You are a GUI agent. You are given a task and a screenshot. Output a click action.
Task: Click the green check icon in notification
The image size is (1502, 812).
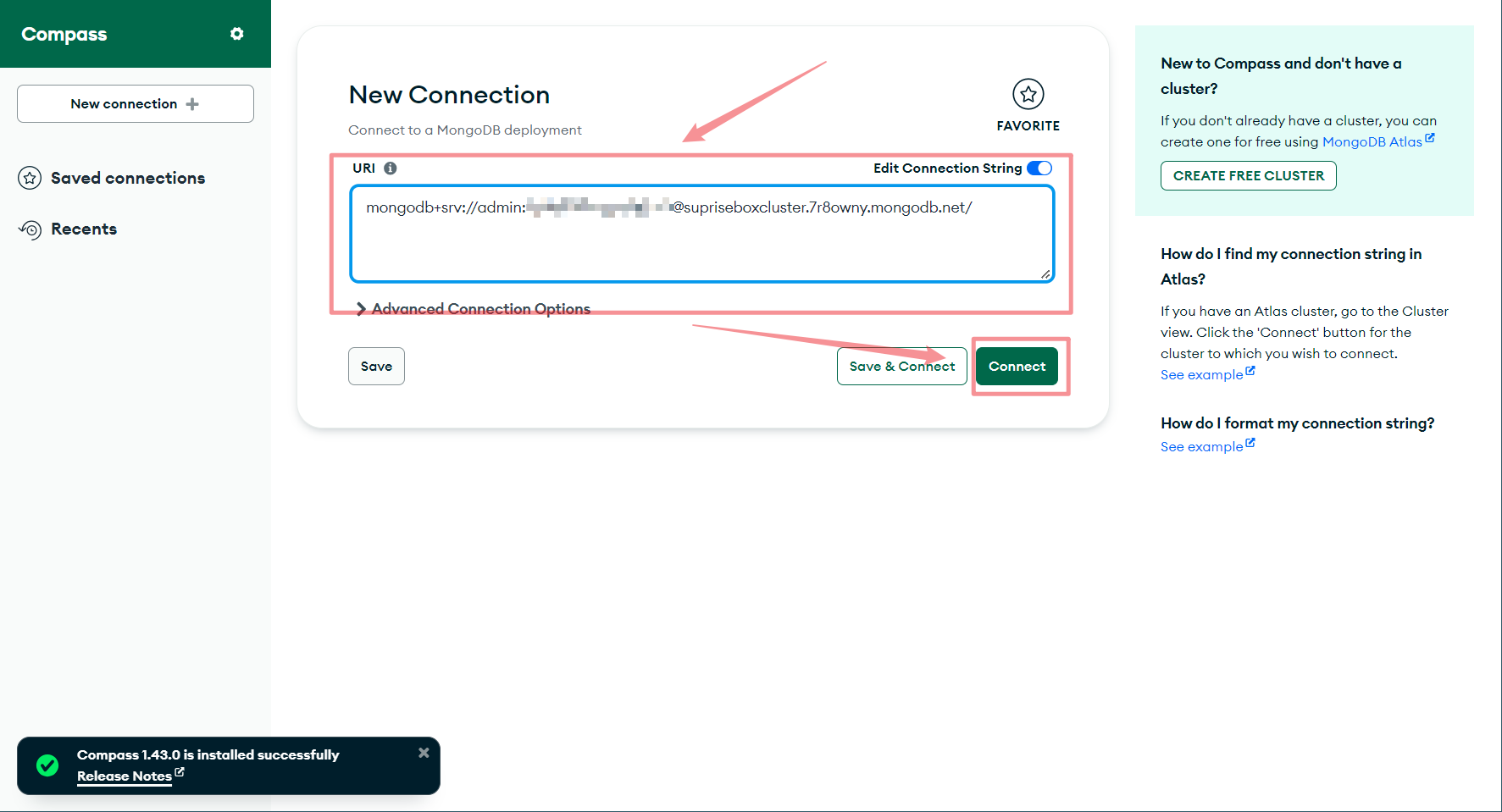point(47,765)
